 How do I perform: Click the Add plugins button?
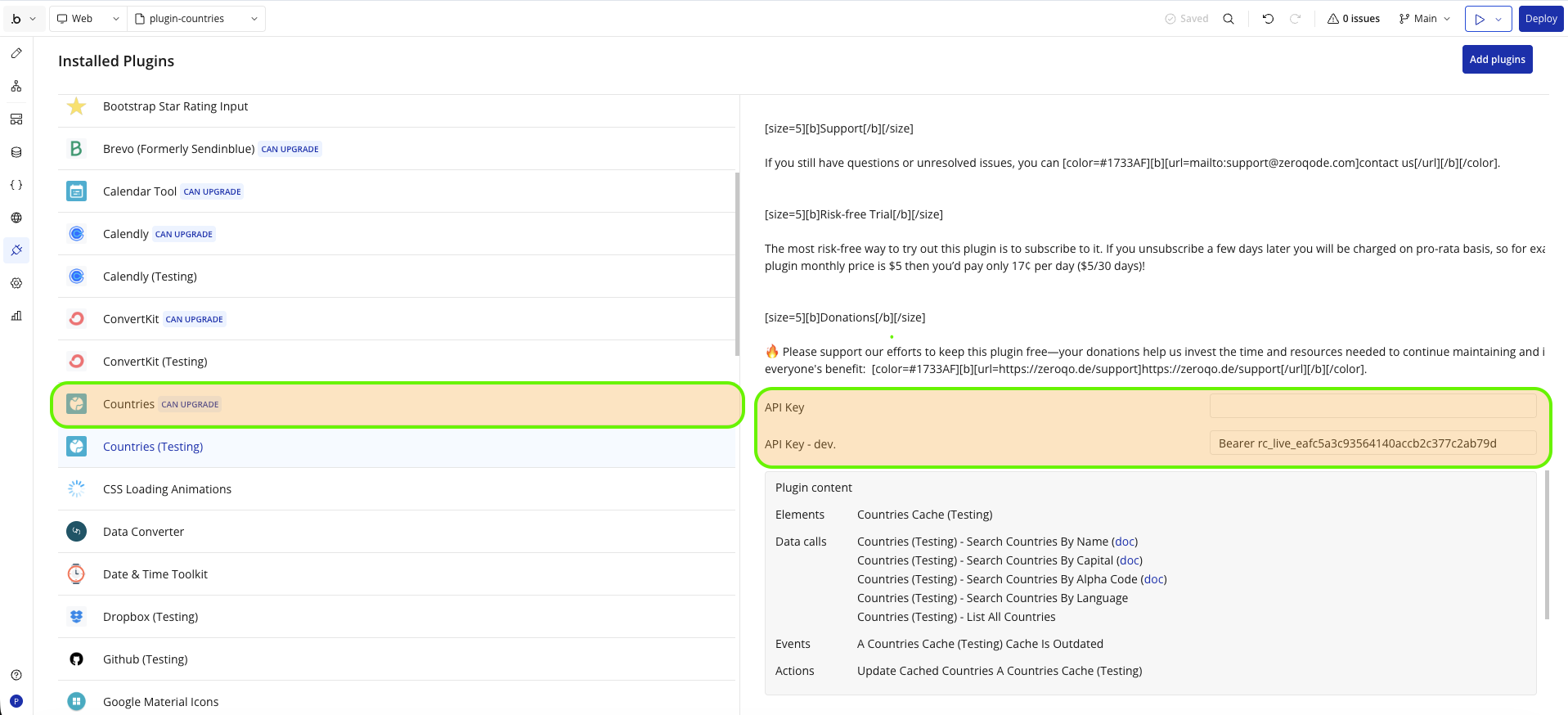[x=1497, y=59]
